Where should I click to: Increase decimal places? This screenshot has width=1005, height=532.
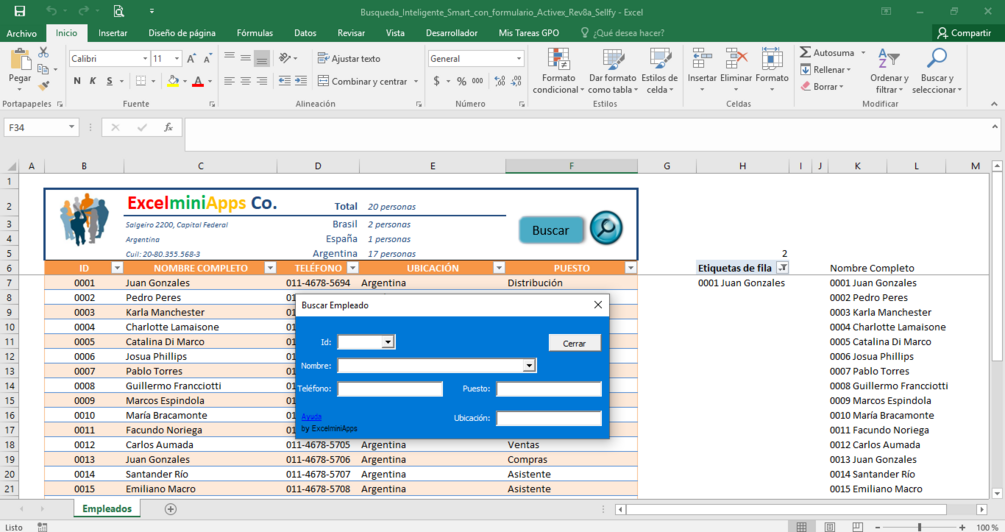point(500,81)
